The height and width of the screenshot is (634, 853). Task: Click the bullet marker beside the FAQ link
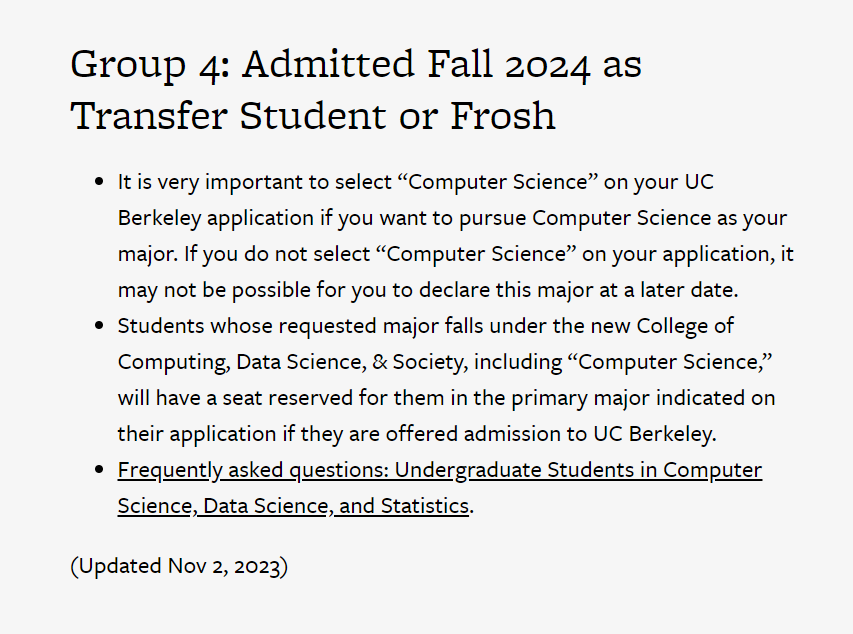pyautogui.click(x=98, y=470)
